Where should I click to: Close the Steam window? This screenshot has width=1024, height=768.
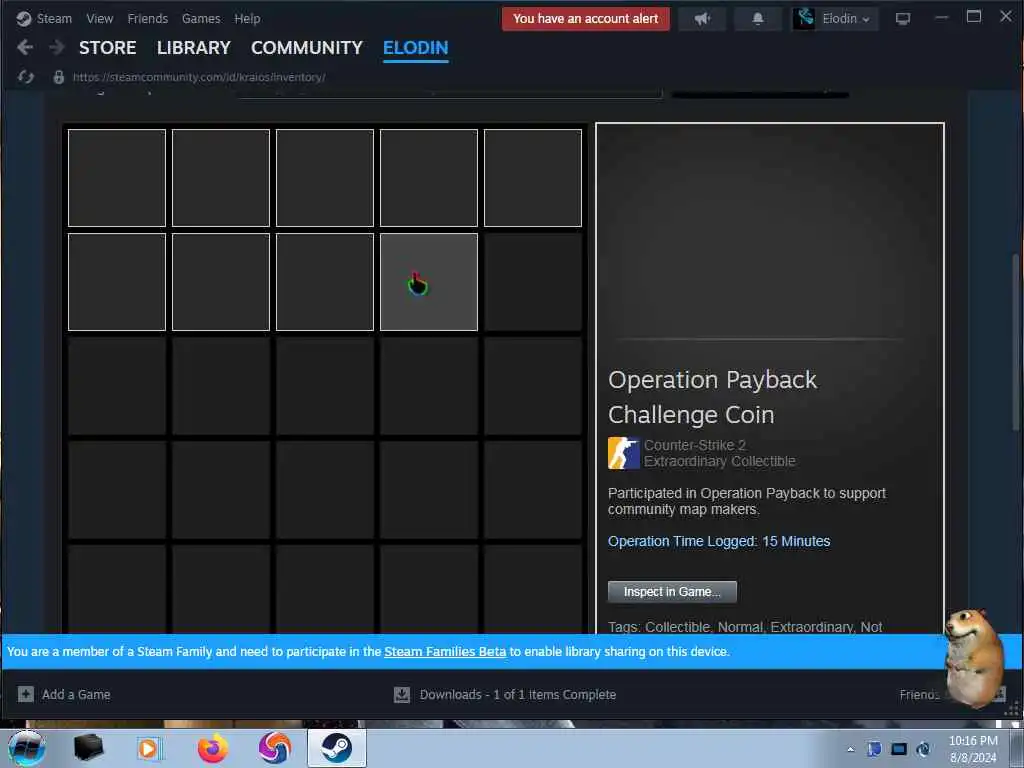coord(1006,17)
